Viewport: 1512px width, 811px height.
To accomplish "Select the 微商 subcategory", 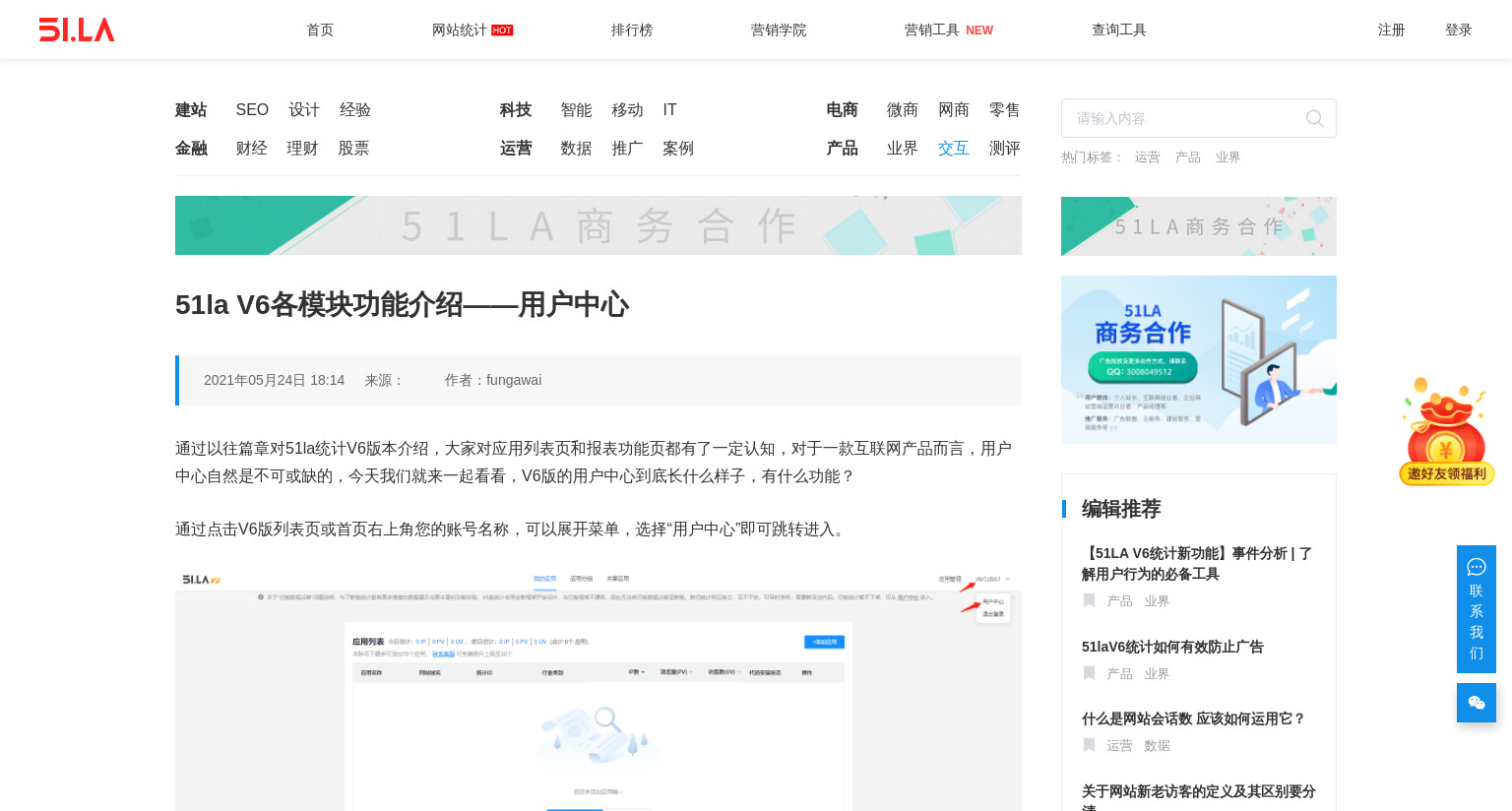I will click(903, 109).
